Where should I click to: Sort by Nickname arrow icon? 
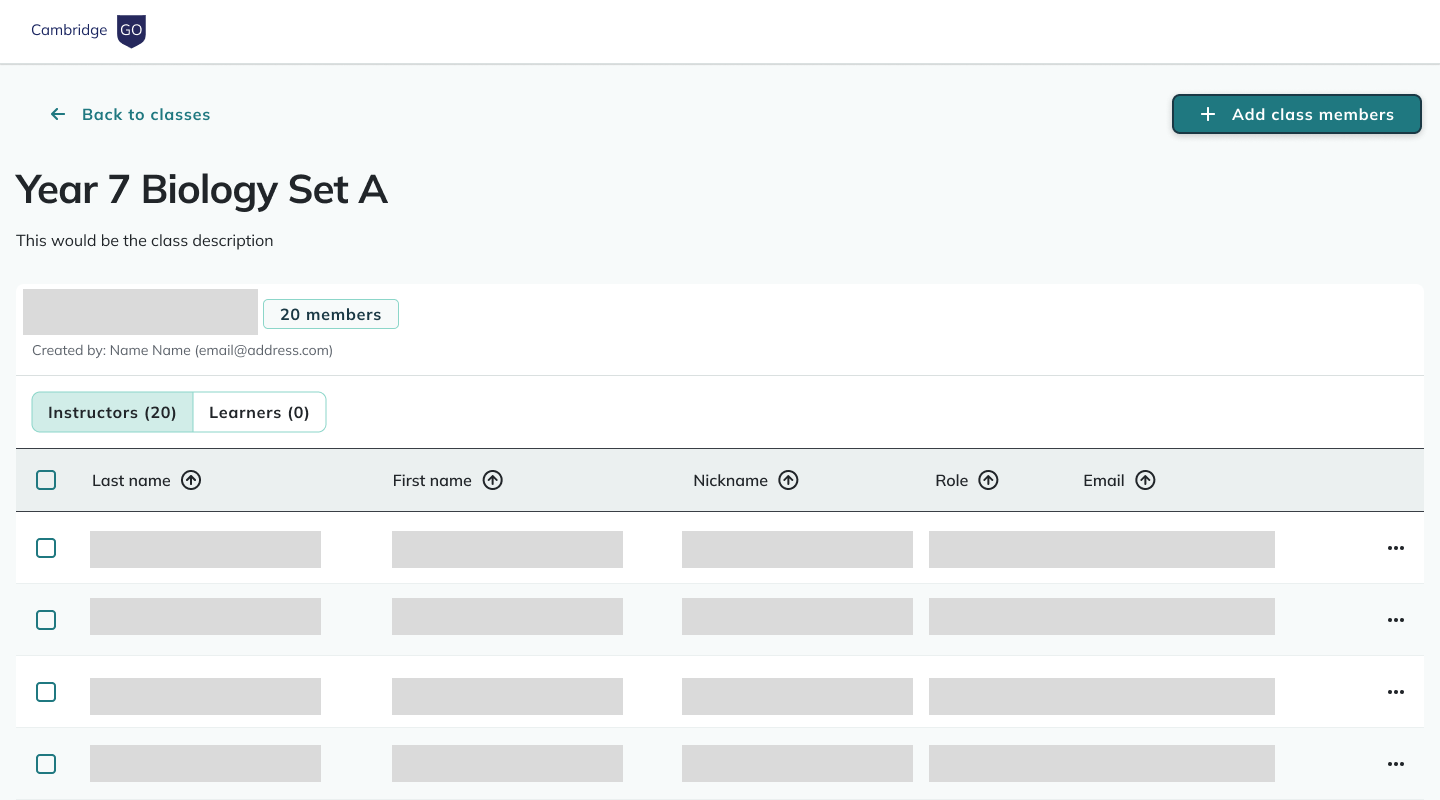point(788,480)
